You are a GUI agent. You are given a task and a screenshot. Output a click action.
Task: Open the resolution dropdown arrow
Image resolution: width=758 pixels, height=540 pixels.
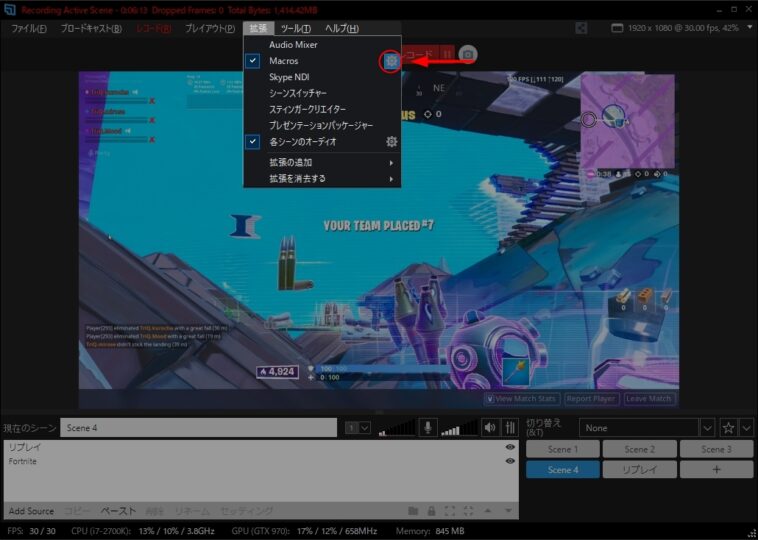(x=748, y=28)
